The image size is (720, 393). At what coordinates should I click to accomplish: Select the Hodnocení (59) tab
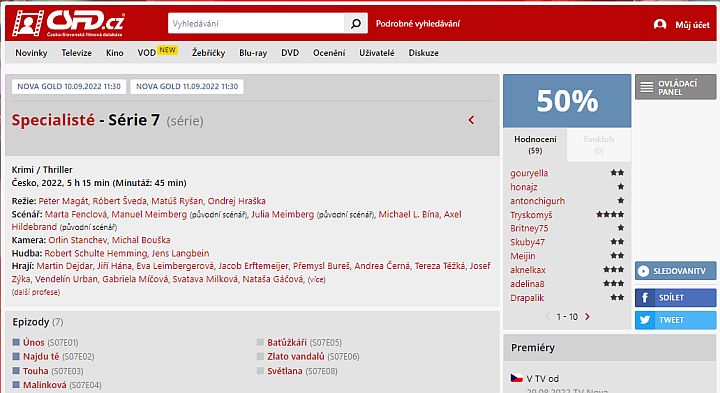coord(535,145)
